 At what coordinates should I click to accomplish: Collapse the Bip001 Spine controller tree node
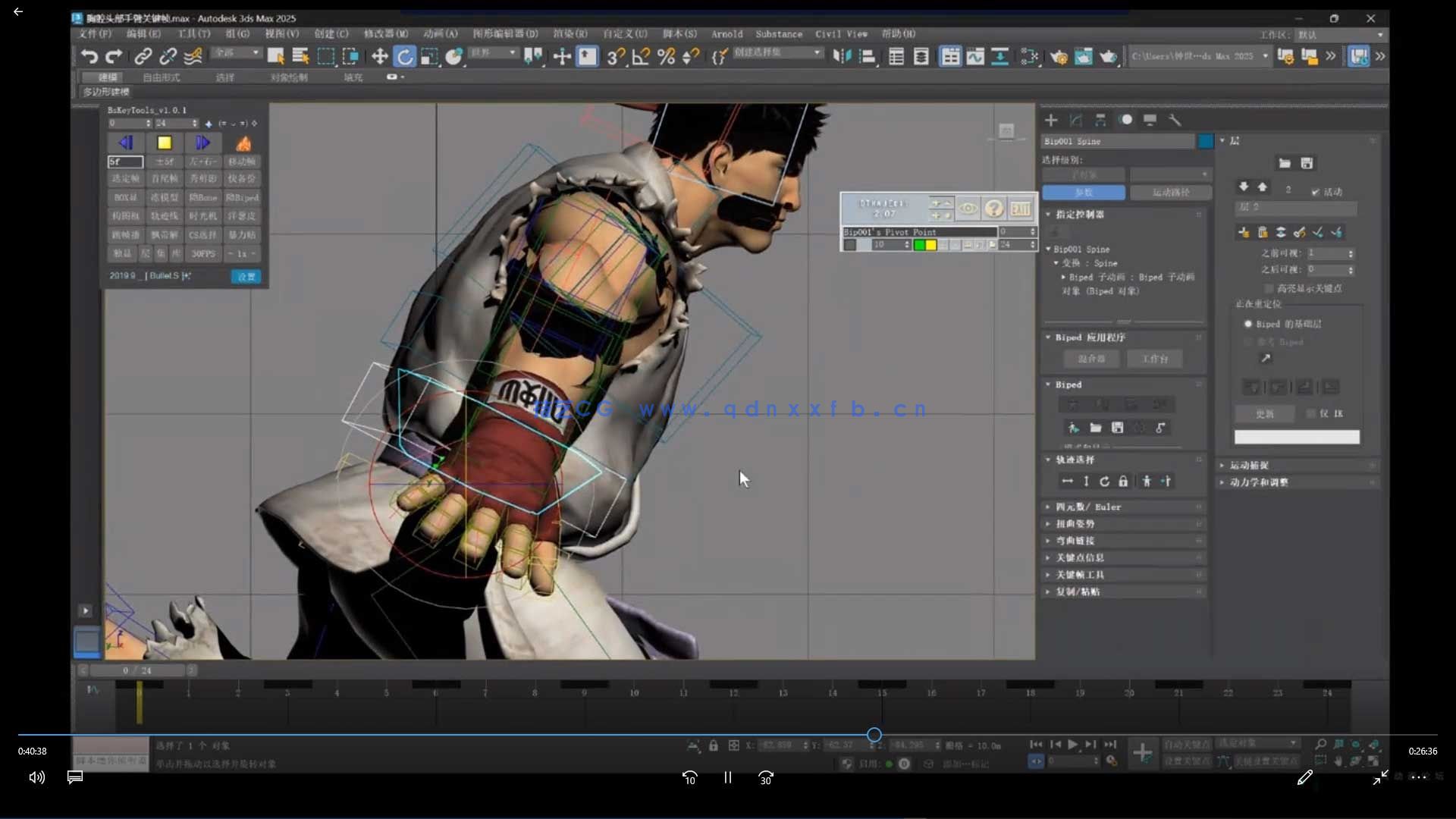point(1048,249)
